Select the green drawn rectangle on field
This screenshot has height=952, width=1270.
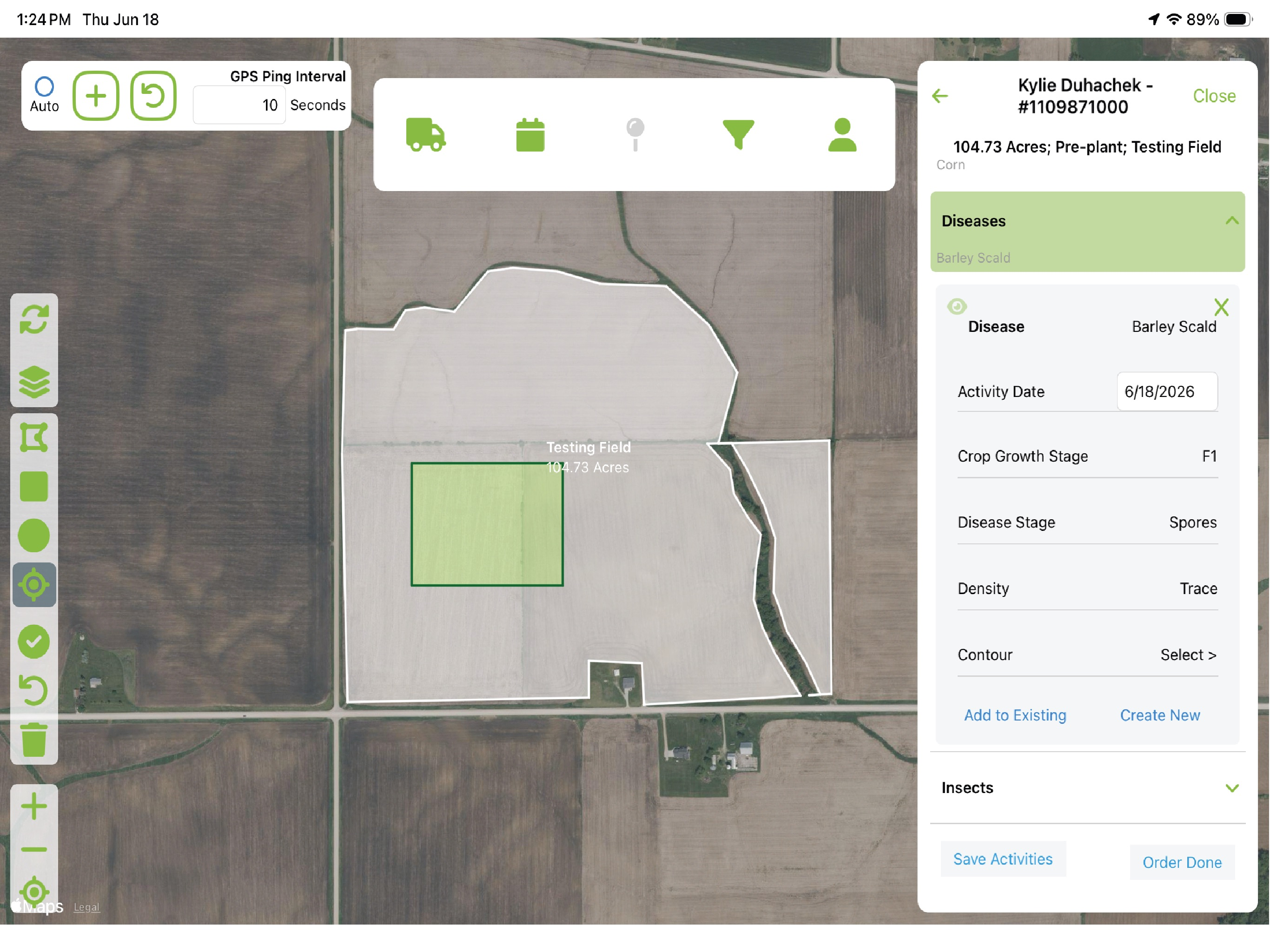[x=487, y=524]
